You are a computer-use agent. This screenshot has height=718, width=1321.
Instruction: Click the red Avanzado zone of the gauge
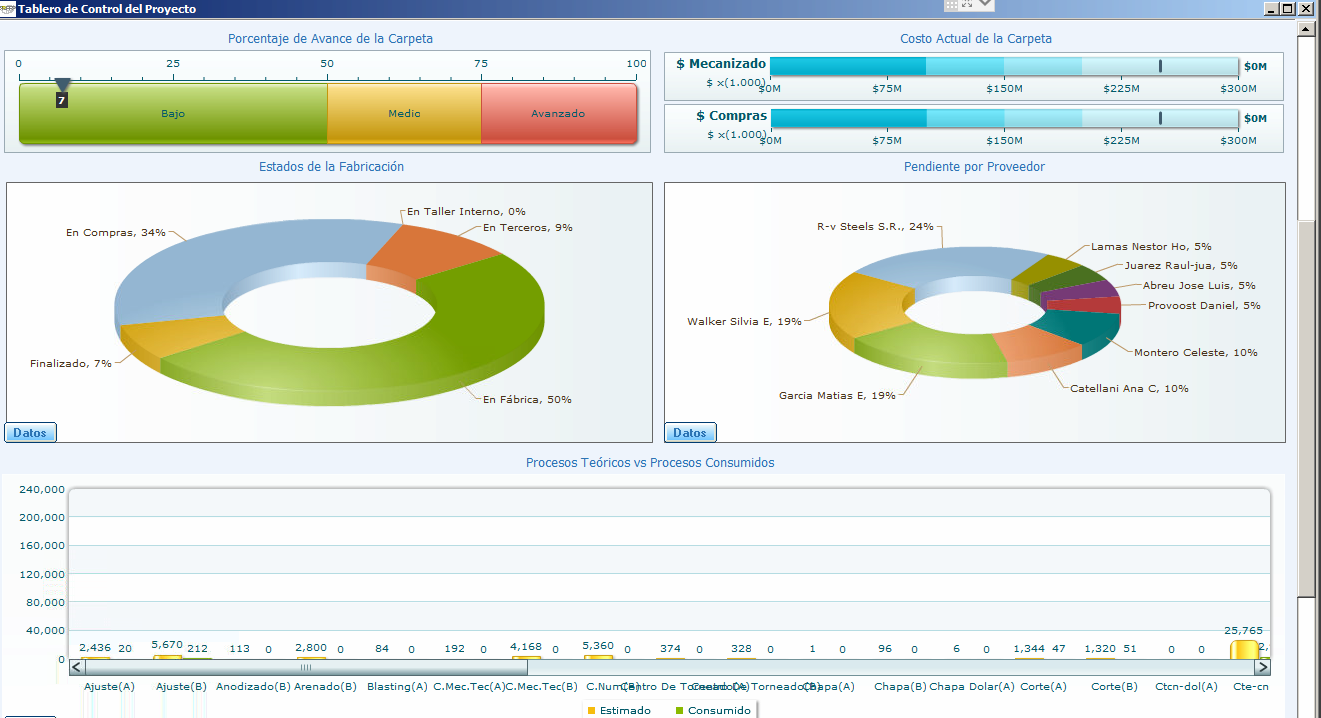point(558,113)
